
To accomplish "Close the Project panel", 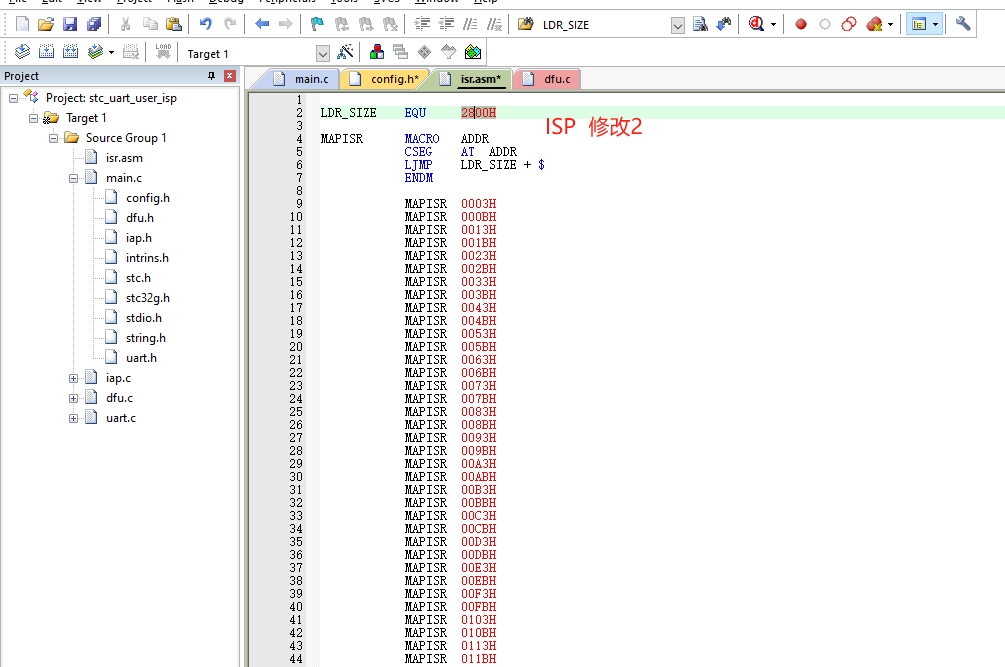I will (x=230, y=76).
